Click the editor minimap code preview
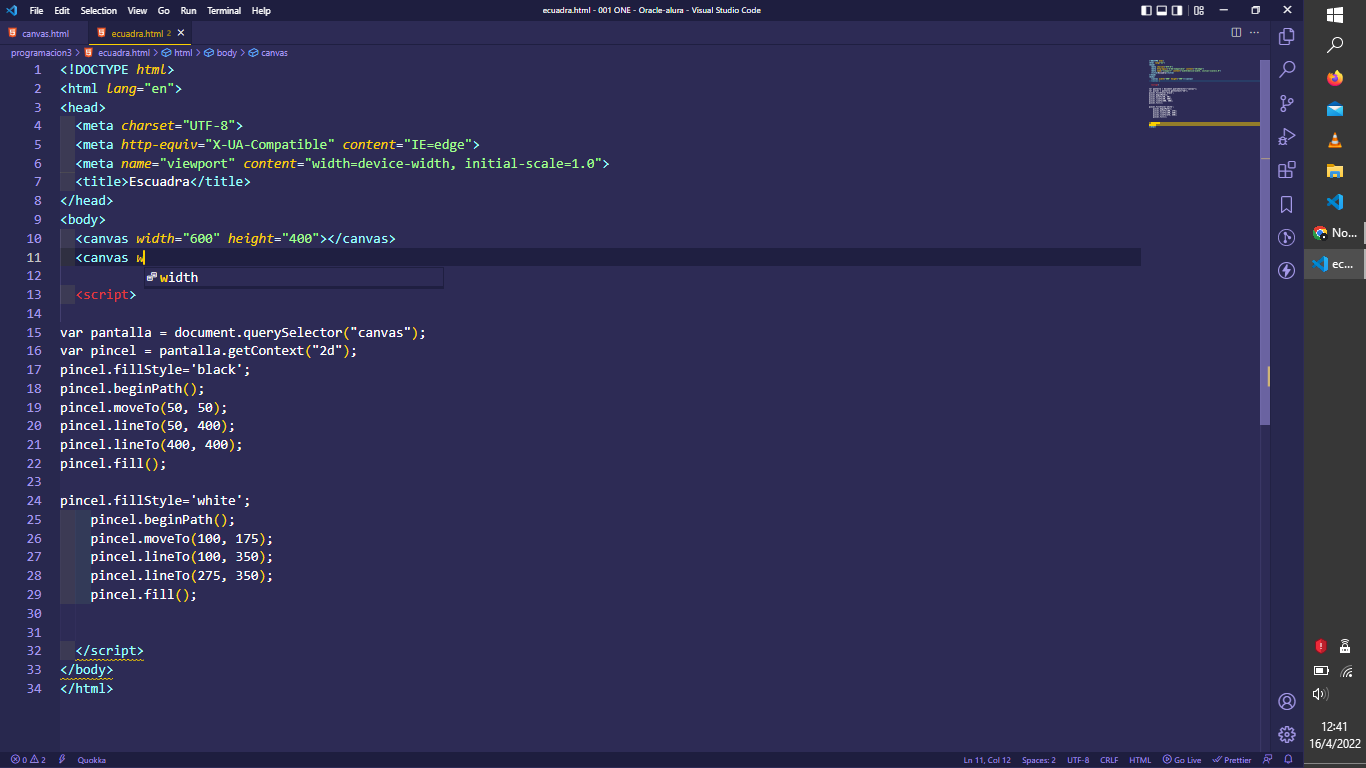 tap(1203, 93)
